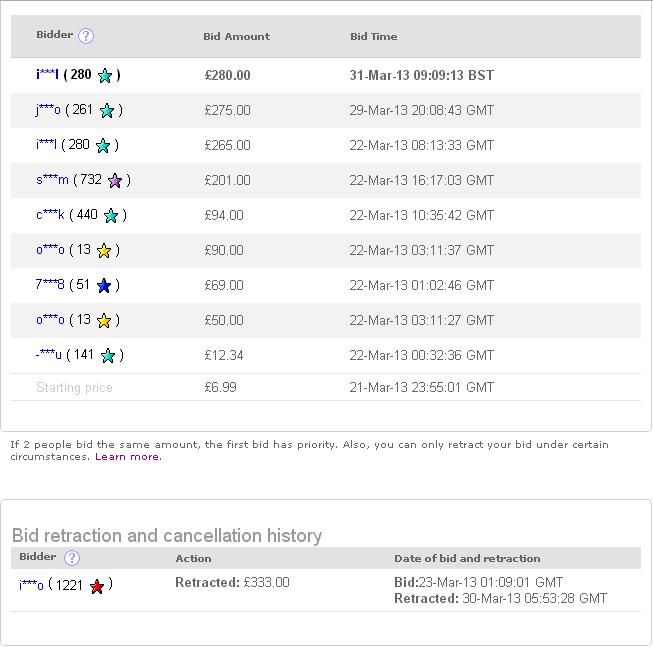Open bidder s***m profile link
653x648 pixels.
[52, 180]
